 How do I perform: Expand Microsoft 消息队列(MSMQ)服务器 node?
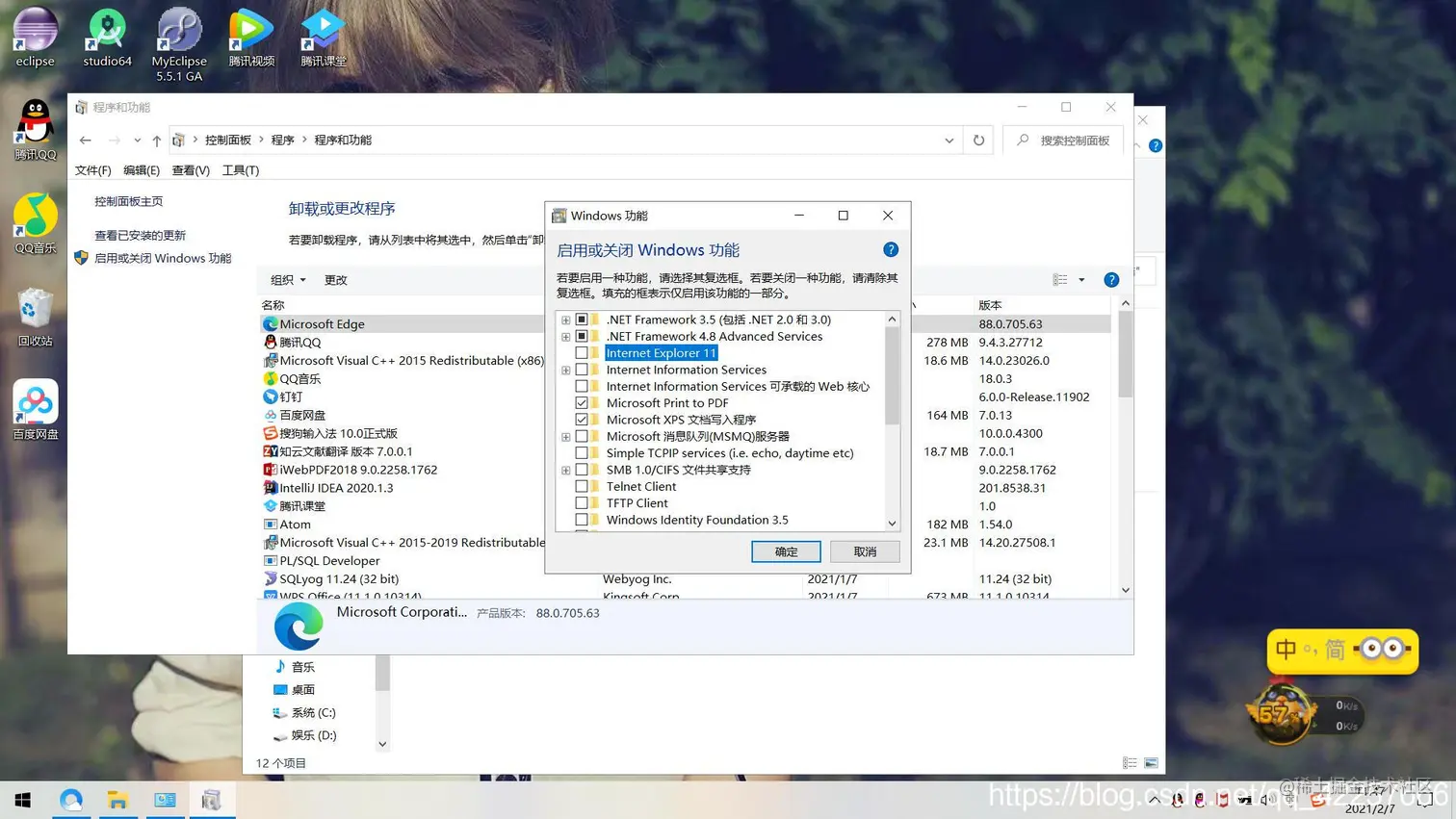566,437
